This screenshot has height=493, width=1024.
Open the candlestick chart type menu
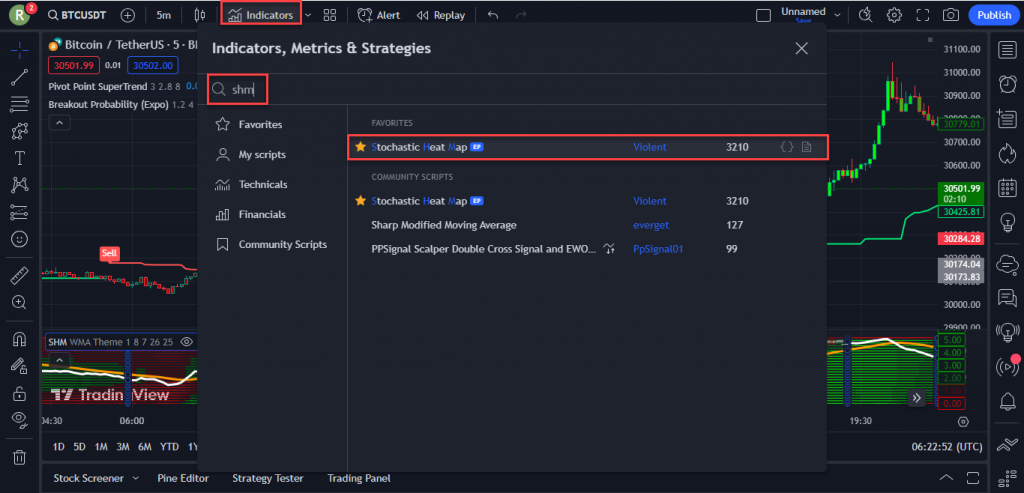(x=200, y=15)
